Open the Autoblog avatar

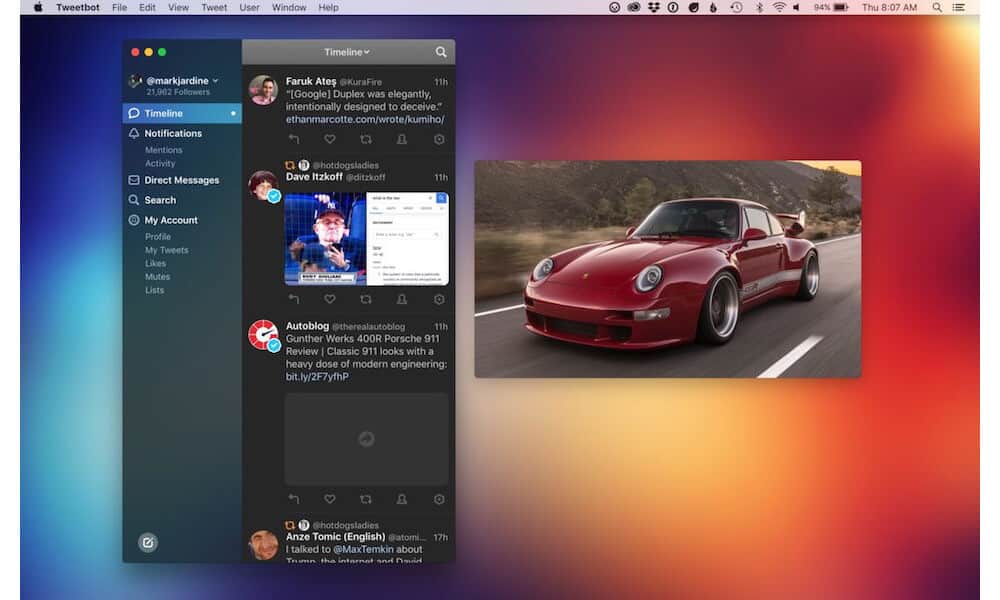pos(263,335)
